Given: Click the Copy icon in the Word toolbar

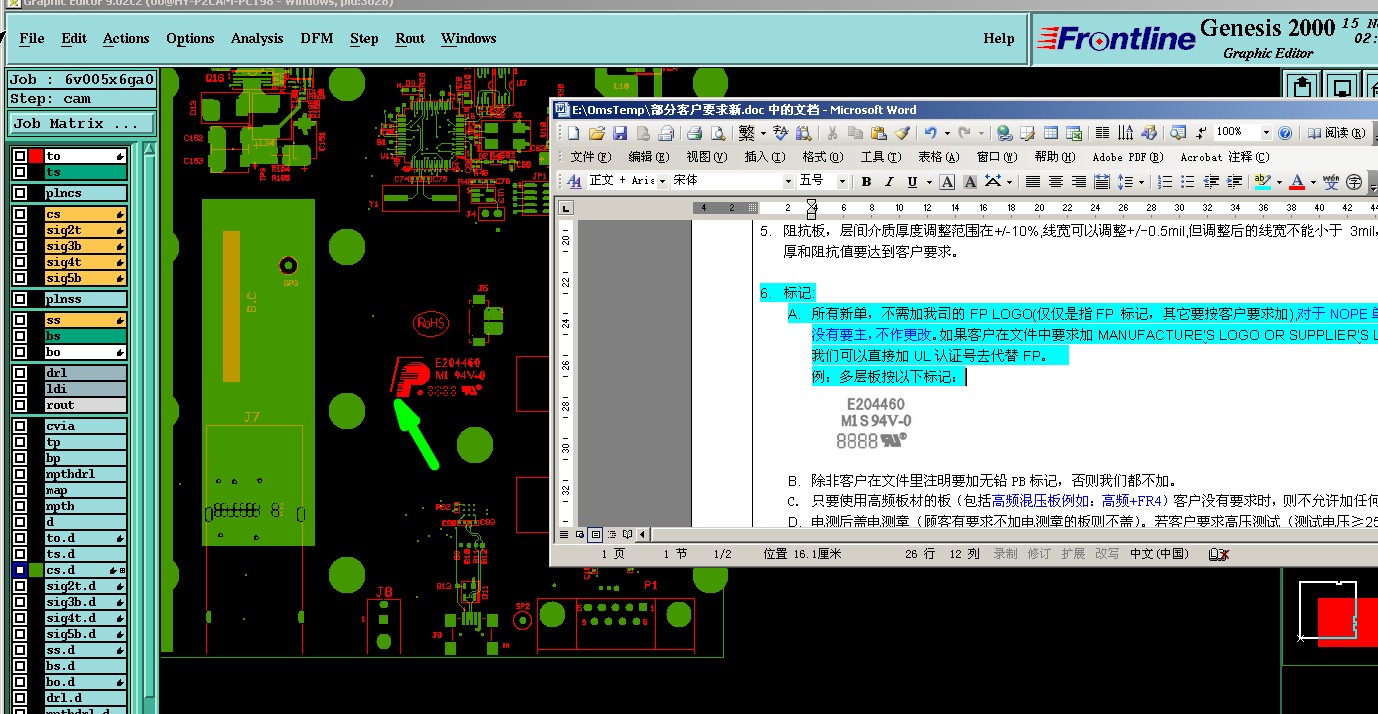Looking at the screenshot, I should click(855, 132).
